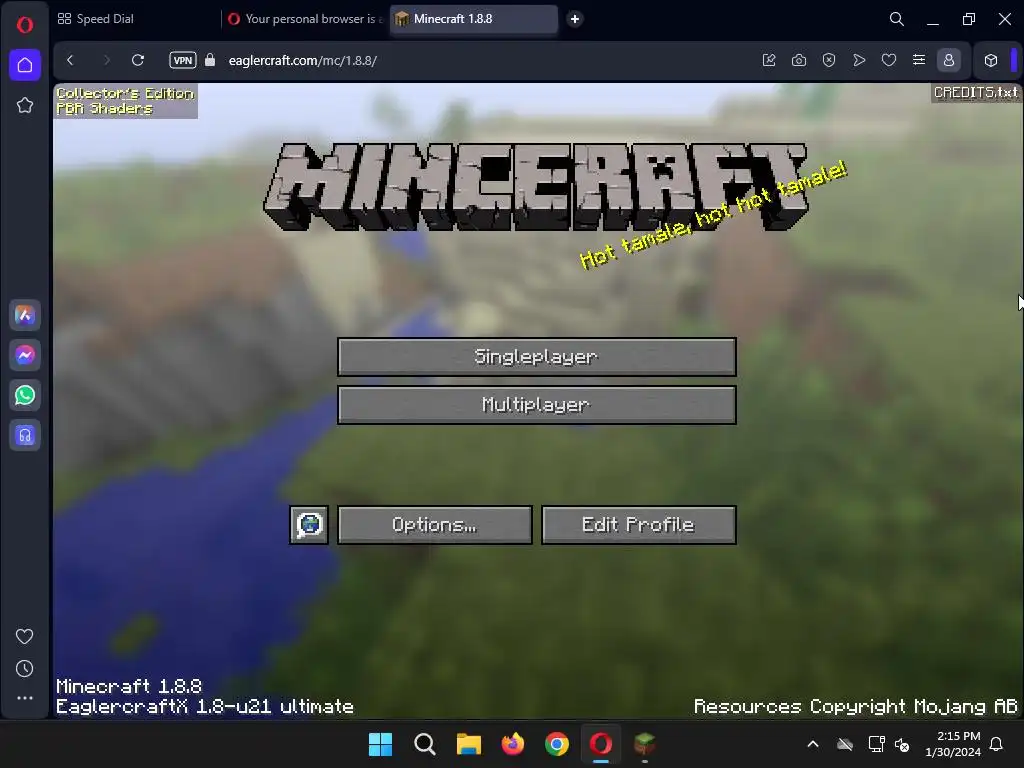Open the Multiplayer server list
Screen dimensions: 1024x768
coord(536,405)
